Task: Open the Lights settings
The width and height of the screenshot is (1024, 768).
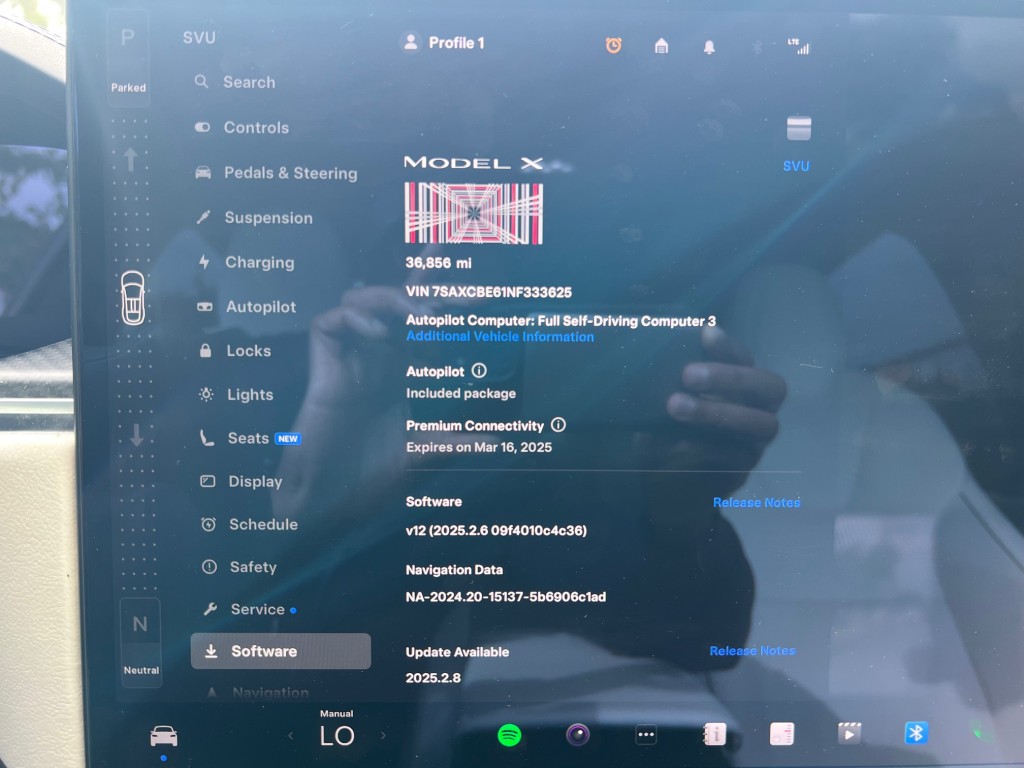Action: (x=236, y=394)
